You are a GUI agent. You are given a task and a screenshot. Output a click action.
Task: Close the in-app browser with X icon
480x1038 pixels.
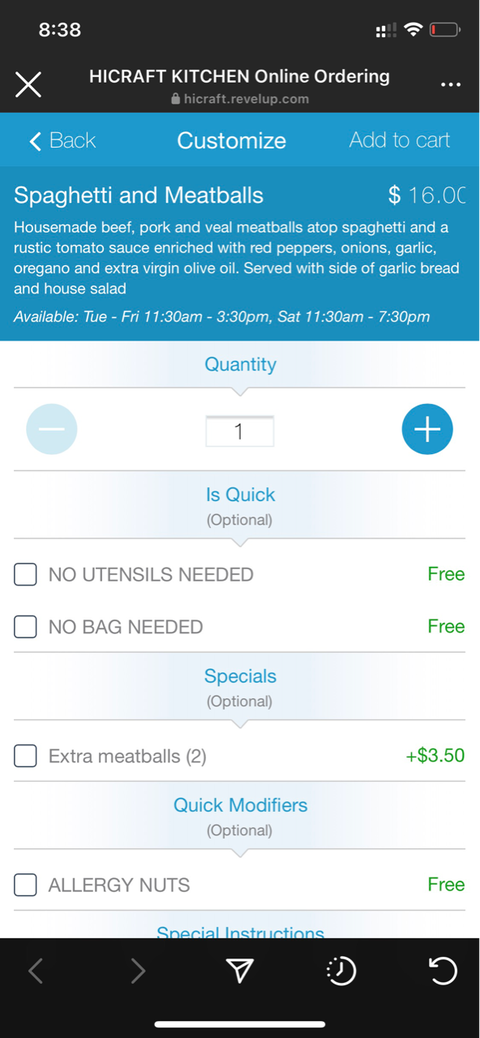[x=28, y=85]
